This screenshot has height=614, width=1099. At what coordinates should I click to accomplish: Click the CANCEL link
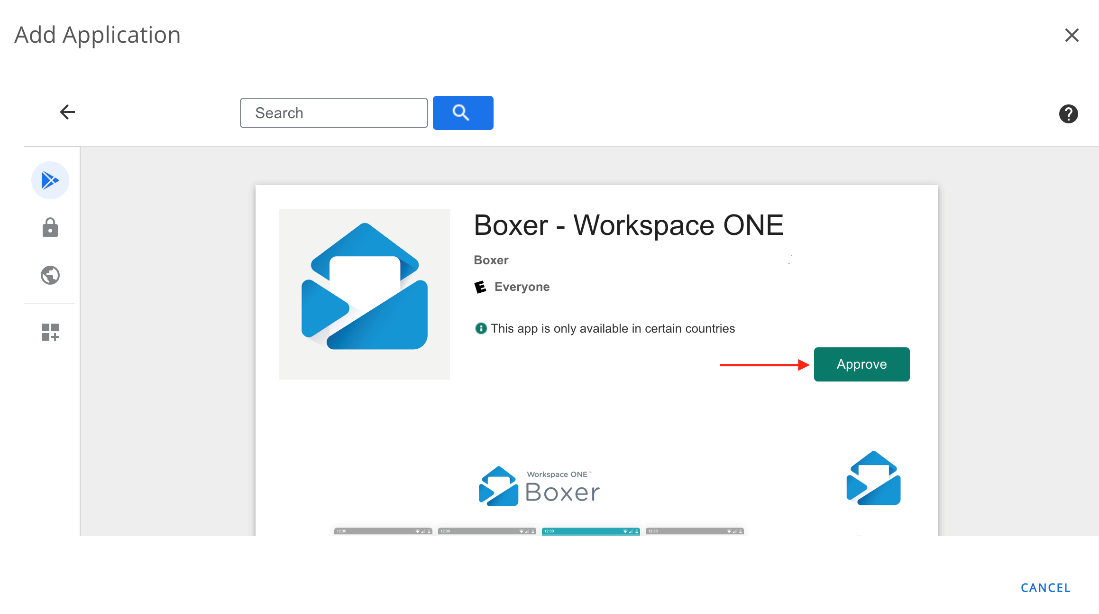(x=1045, y=588)
